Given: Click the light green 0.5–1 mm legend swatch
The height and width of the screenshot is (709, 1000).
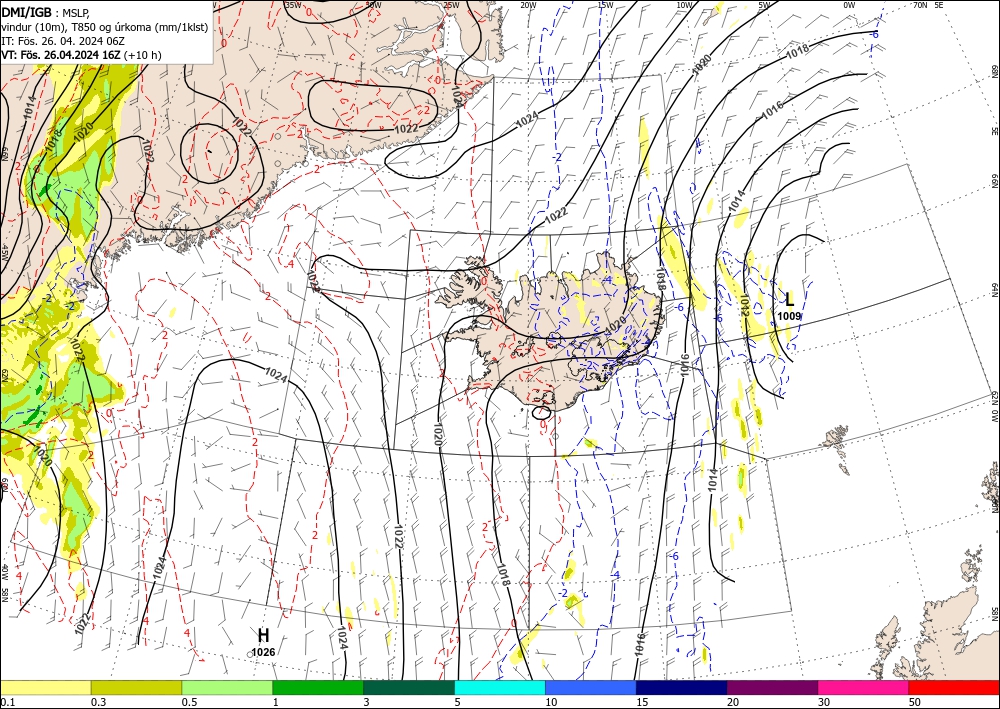Looking at the screenshot, I should coord(227,687).
